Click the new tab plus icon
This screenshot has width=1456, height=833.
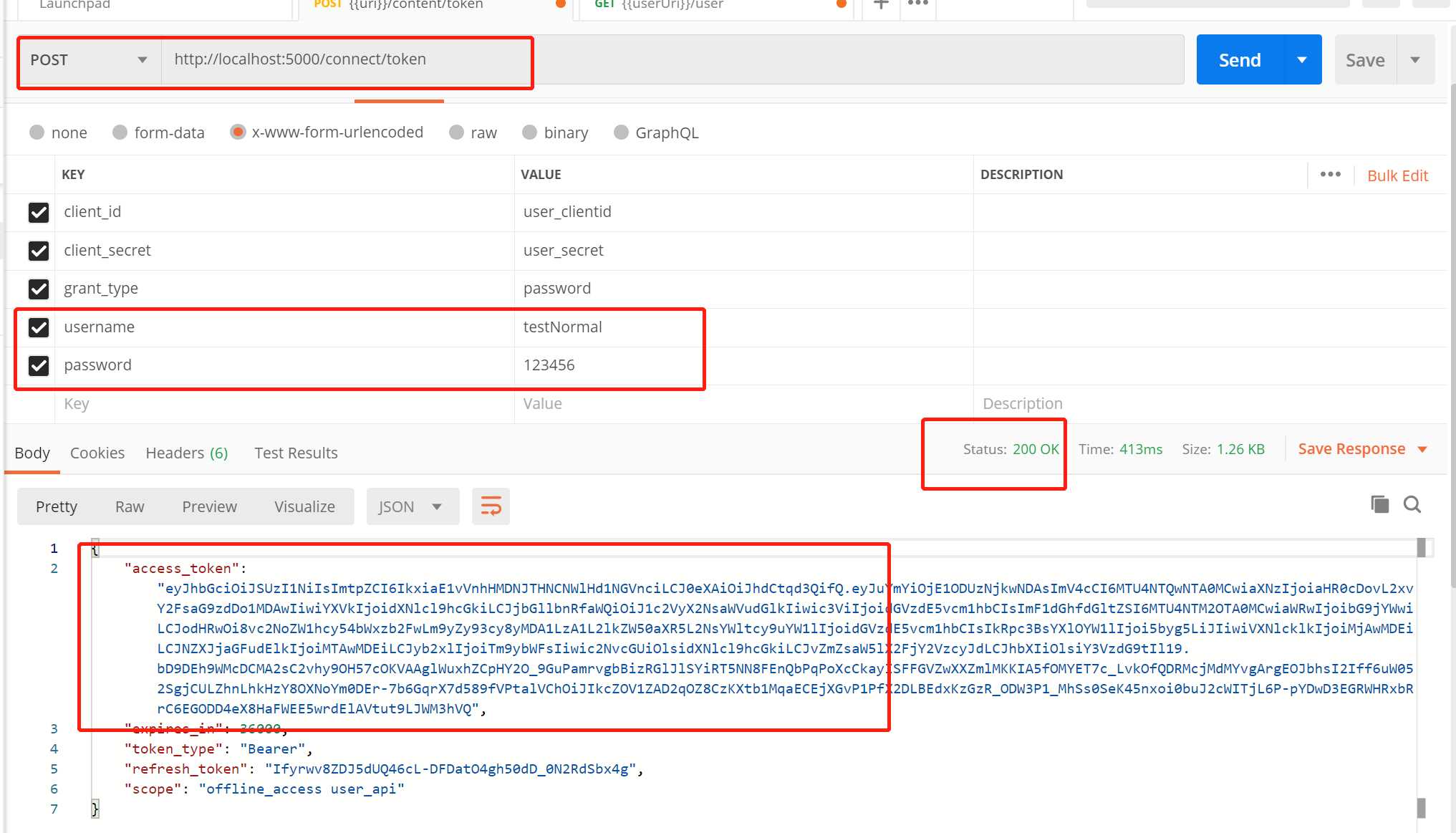[881, 4]
